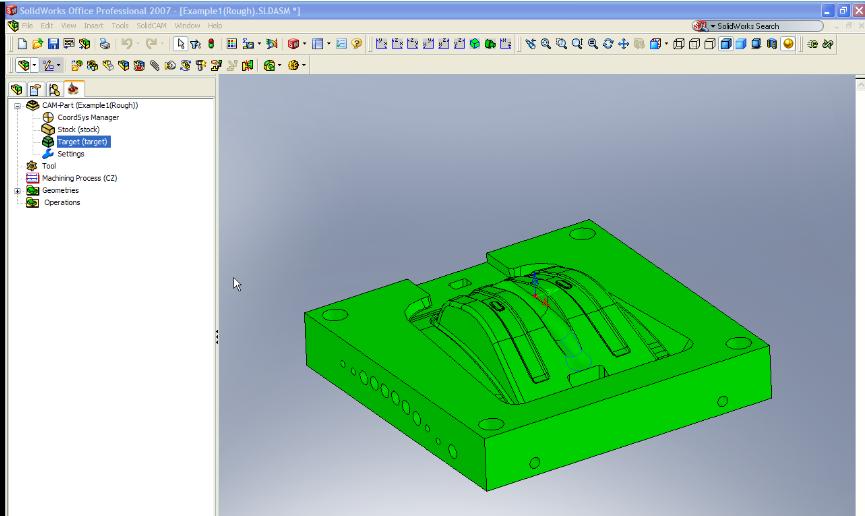Open the Help menu
Image resolution: width=865 pixels, height=516 pixels.
click(215, 25)
